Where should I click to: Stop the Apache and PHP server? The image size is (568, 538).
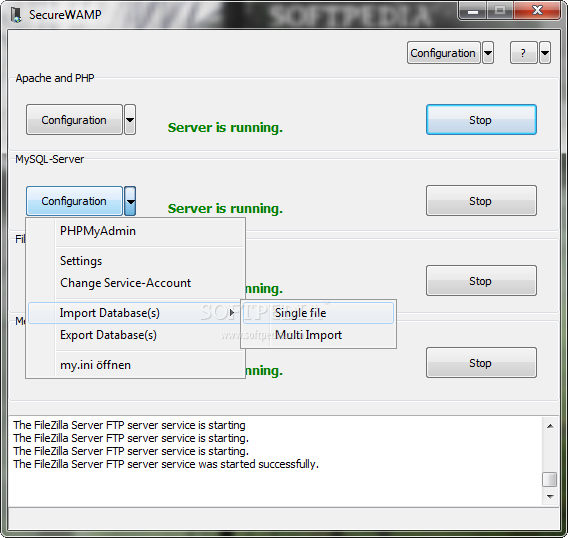pos(481,120)
